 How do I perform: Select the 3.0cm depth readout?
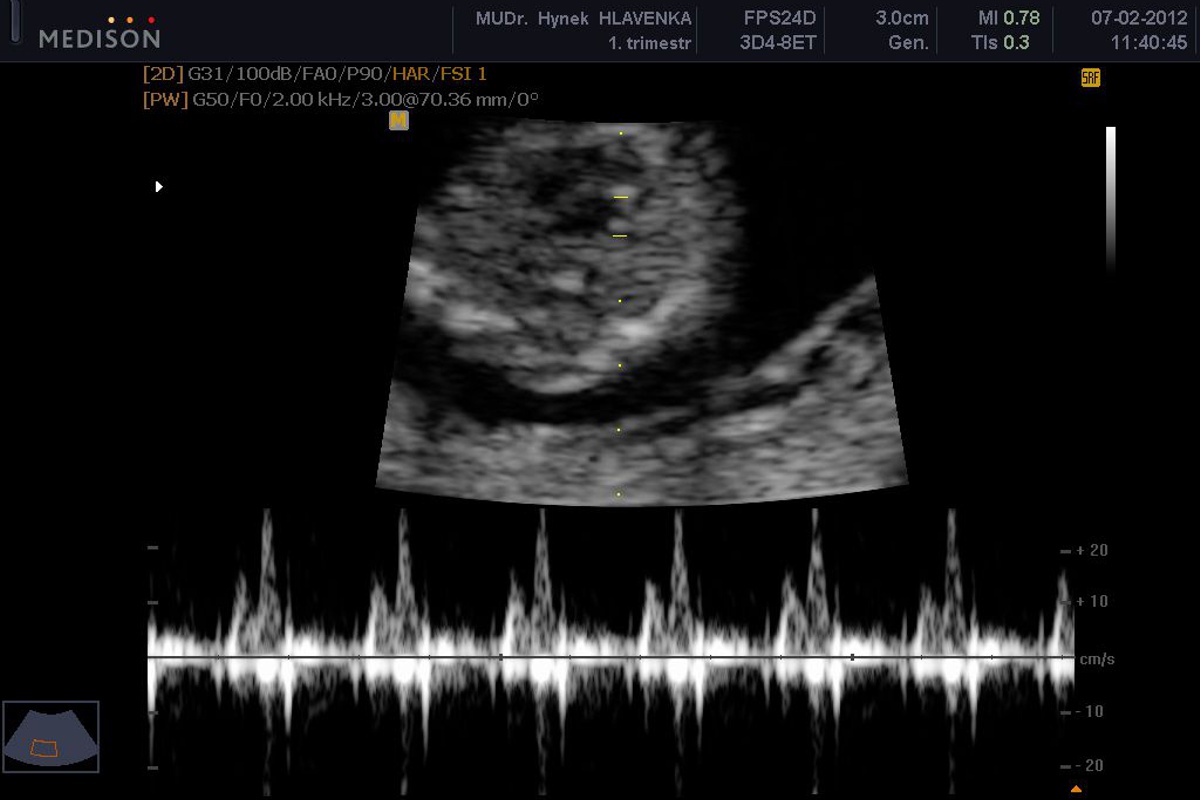[901, 18]
